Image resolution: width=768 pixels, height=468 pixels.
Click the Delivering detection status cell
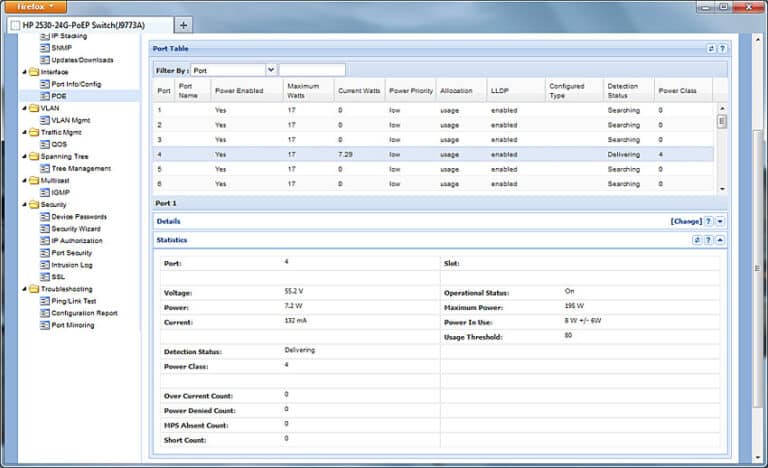point(624,154)
